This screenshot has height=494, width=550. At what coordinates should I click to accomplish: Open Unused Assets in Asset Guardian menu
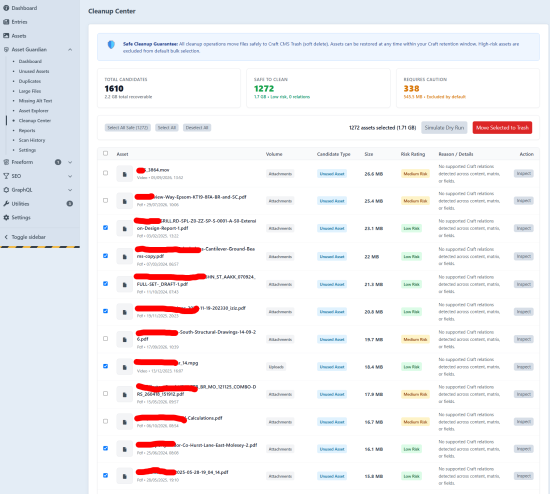[34, 71]
